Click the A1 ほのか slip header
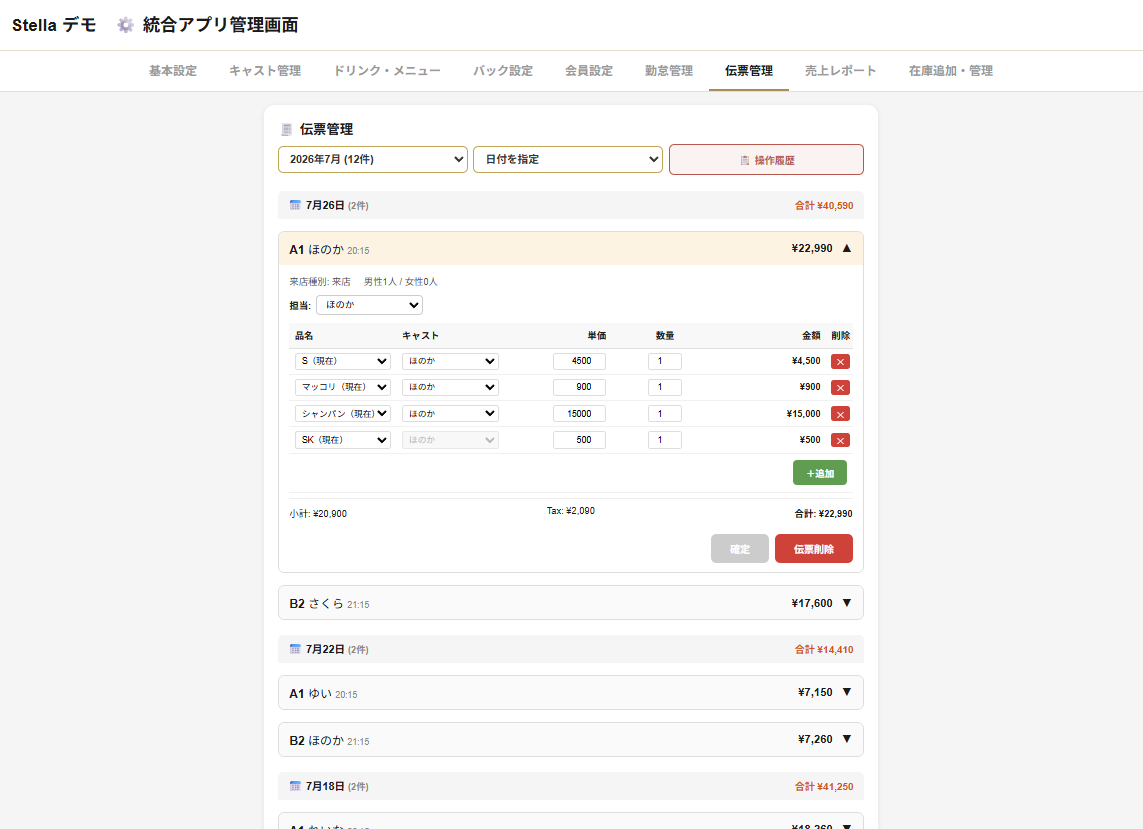This screenshot has width=1143, height=829. tap(571, 249)
